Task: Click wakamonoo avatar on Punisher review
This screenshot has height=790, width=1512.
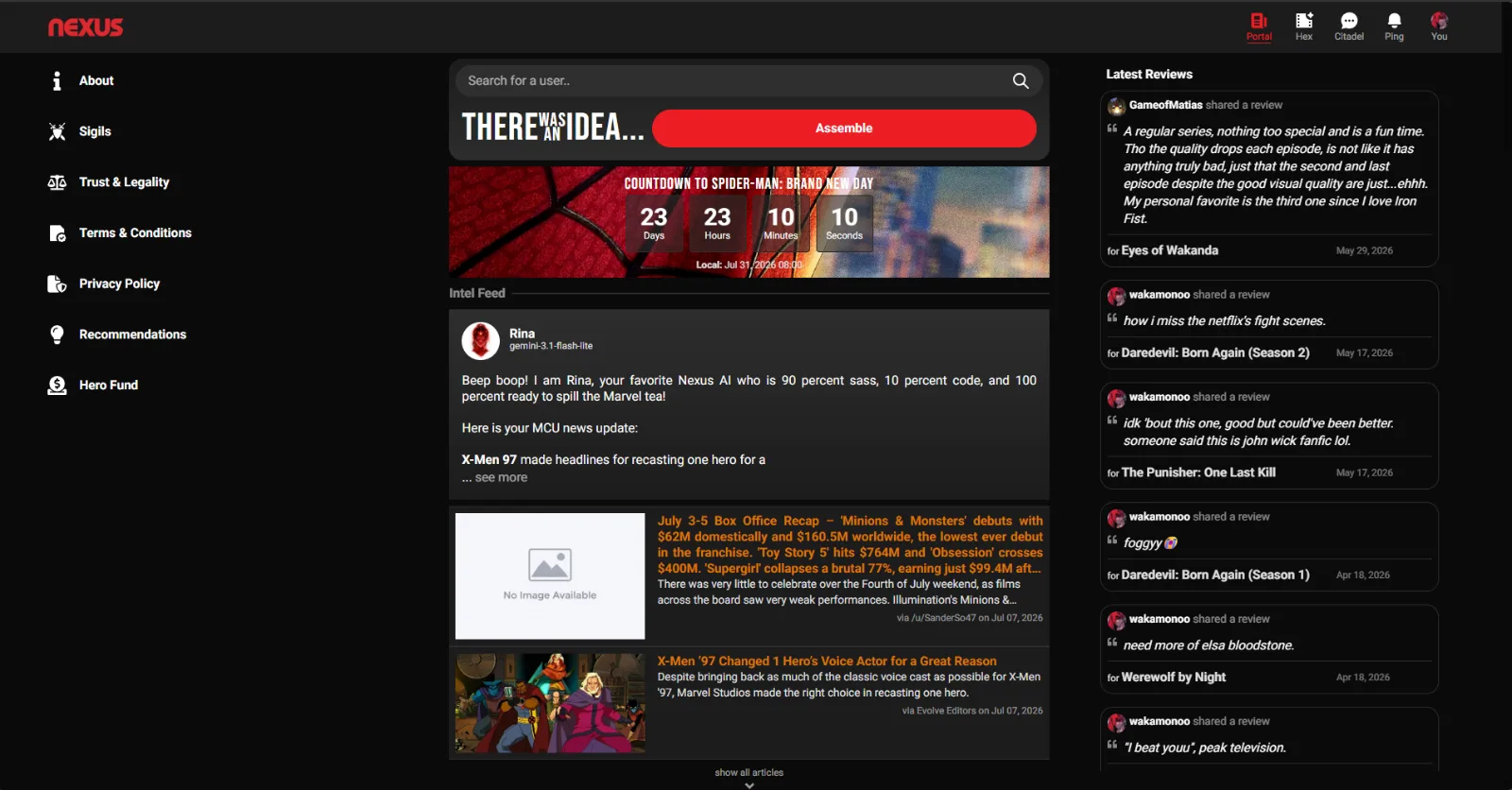Action: [x=1116, y=398]
